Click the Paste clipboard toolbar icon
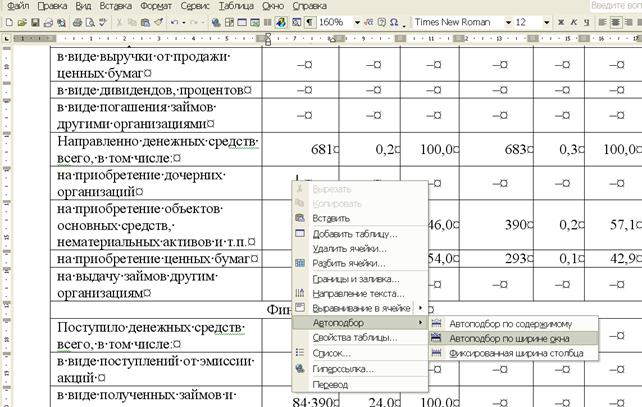This screenshot has width=642, height=407. point(145,23)
